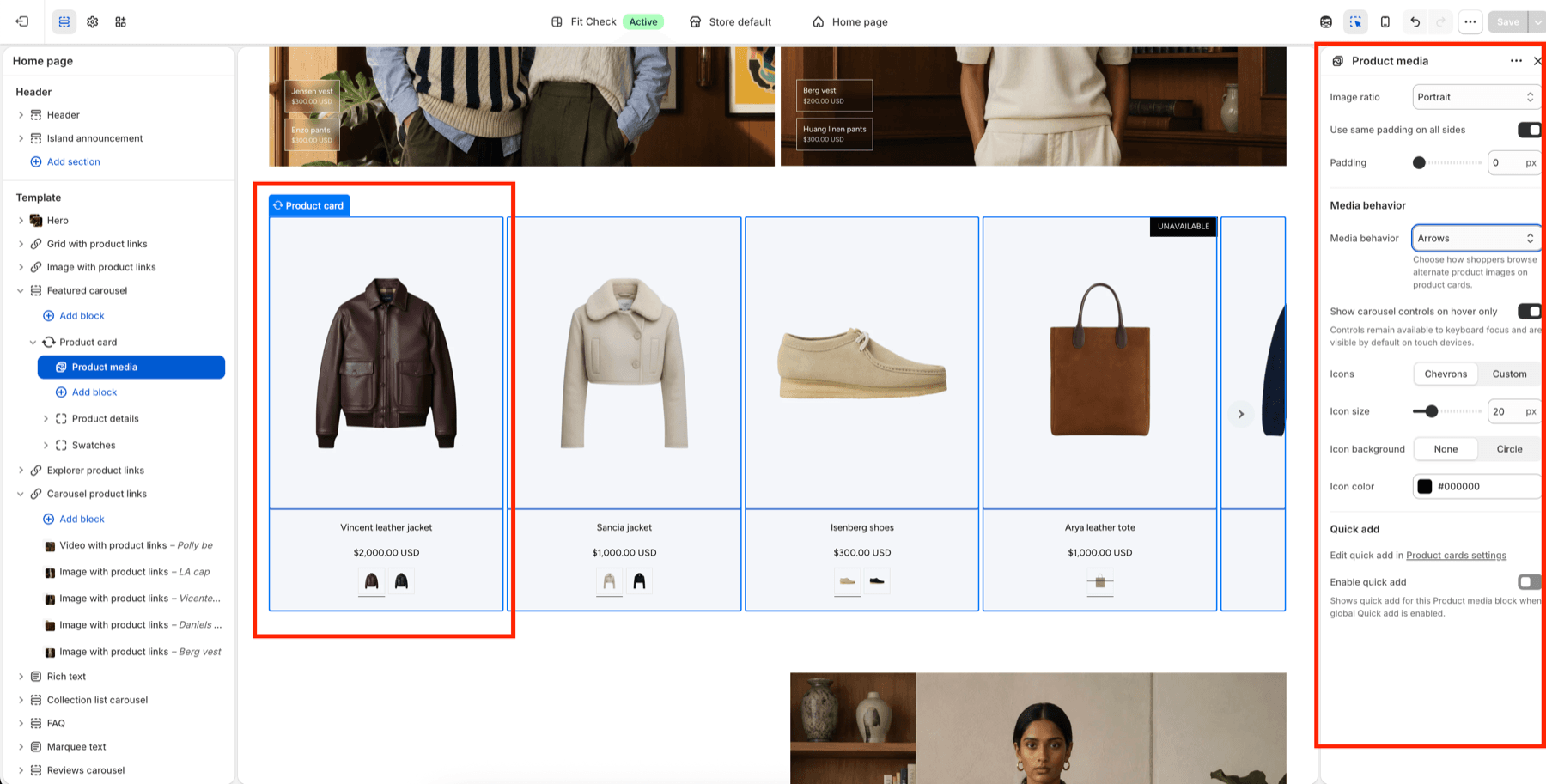The image size is (1546, 784).
Task: Click the Product card label badge
Action: pyautogui.click(x=309, y=205)
